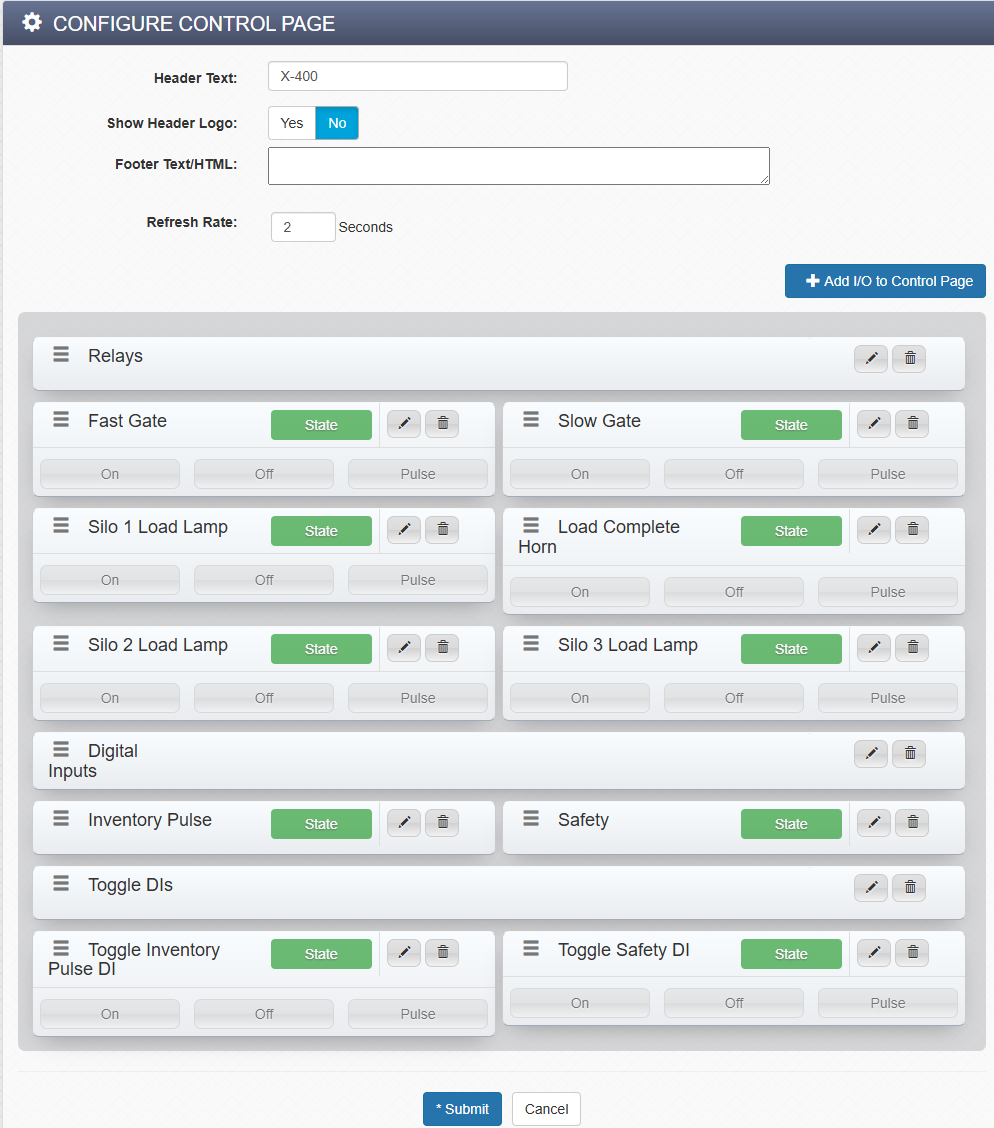Viewport: 994px width, 1128px height.
Task: Edit the Load Complete Horn entry
Action: click(874, 531)
